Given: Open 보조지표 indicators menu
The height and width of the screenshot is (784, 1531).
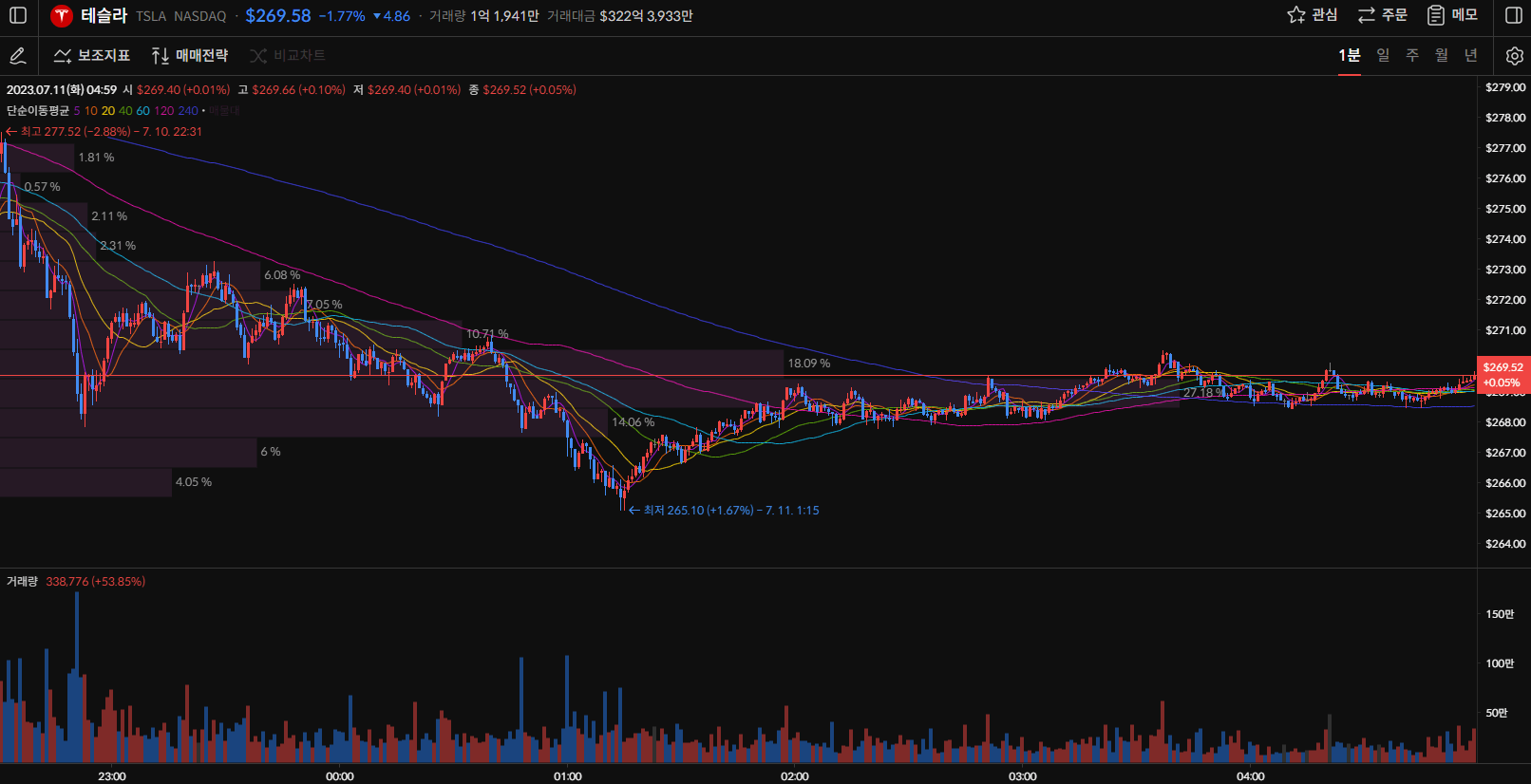Looking at the screenshot, I should [x=92, y=56].
